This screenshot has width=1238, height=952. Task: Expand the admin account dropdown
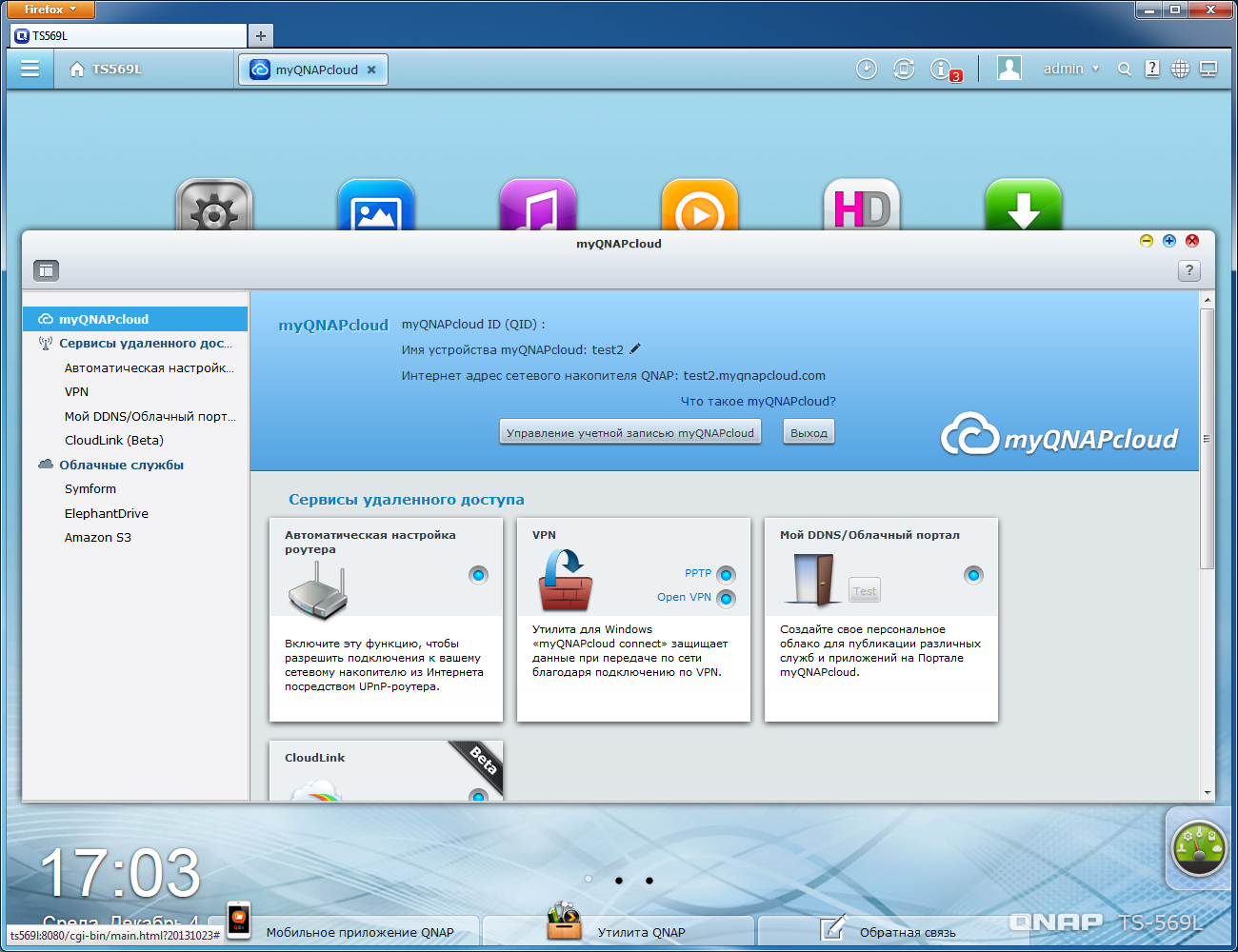pos(1071,69)
